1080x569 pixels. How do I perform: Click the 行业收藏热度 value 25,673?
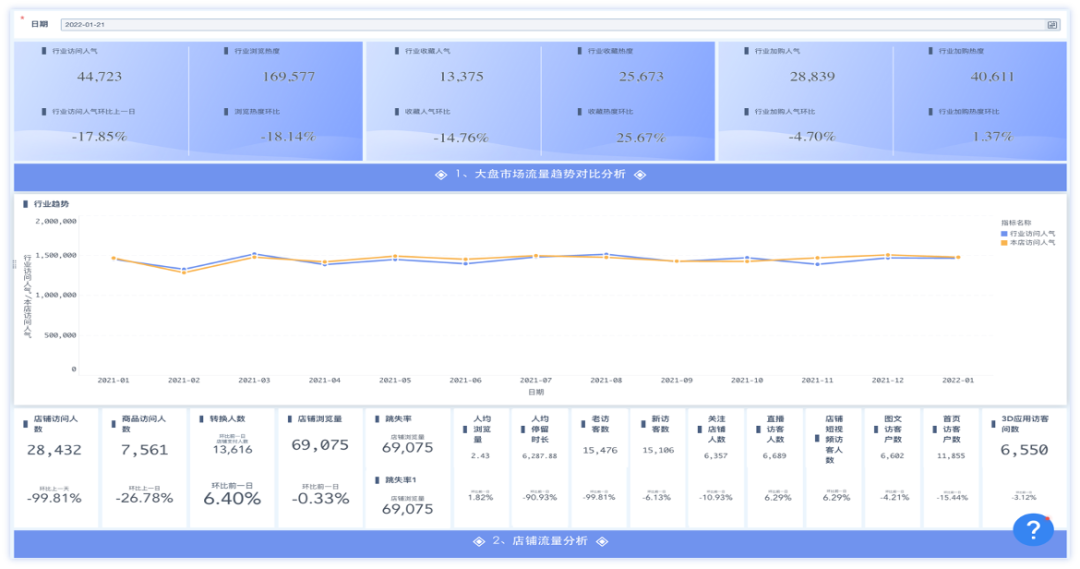(641, 76)
